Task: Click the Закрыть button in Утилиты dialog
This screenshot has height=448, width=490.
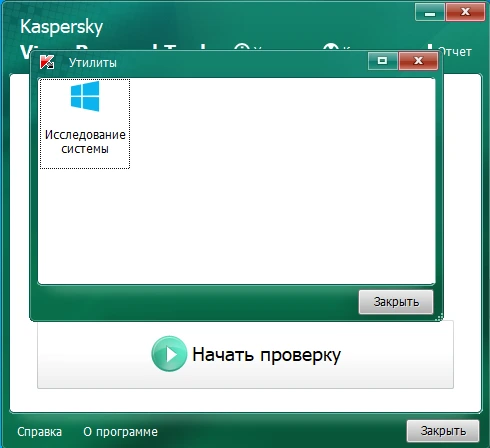Action: coord(396,302)
